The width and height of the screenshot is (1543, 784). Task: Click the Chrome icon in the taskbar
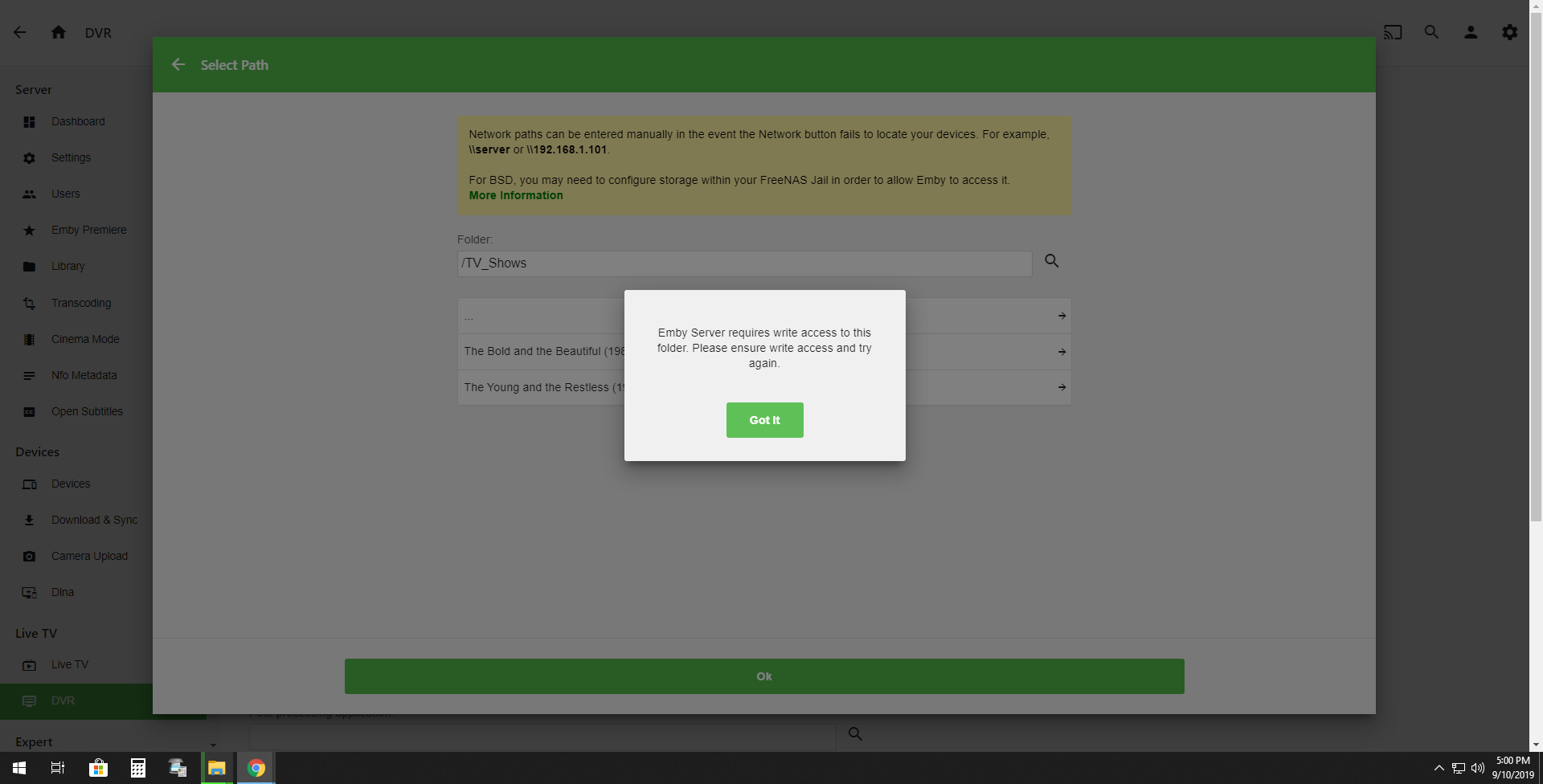coord(256,768)
